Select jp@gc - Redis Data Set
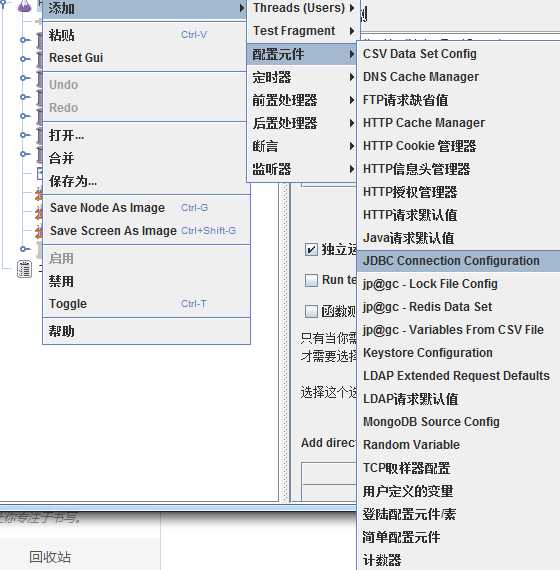This screenshot has width=560, height=570. coord(459,307)
